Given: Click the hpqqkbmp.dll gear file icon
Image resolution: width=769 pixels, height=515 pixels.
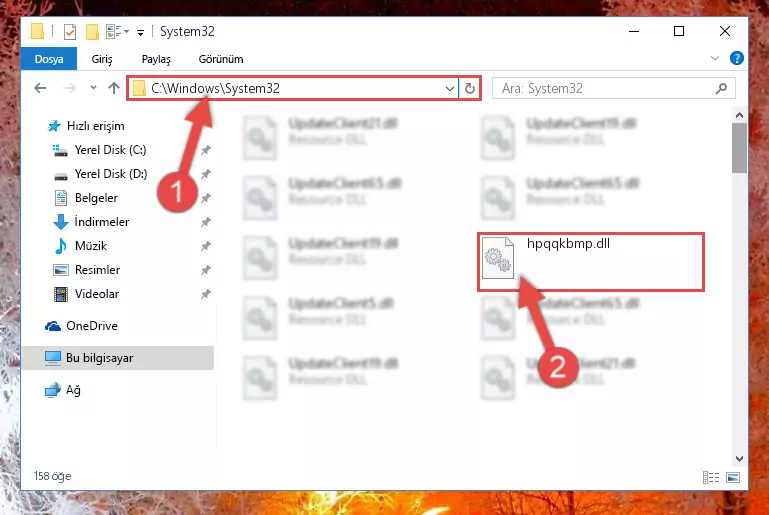Looking at the screenshot, I should (x=497, y=258).
